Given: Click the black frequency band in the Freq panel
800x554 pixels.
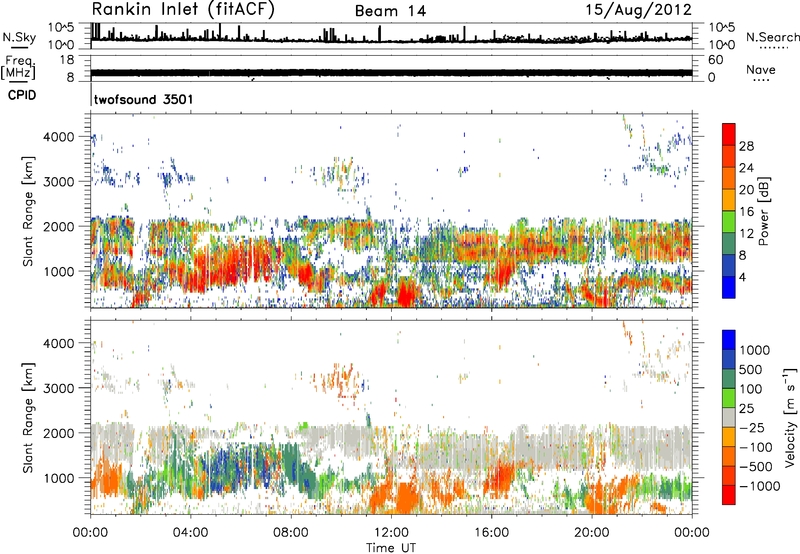Looking at the screenshot, I should 391,73.
